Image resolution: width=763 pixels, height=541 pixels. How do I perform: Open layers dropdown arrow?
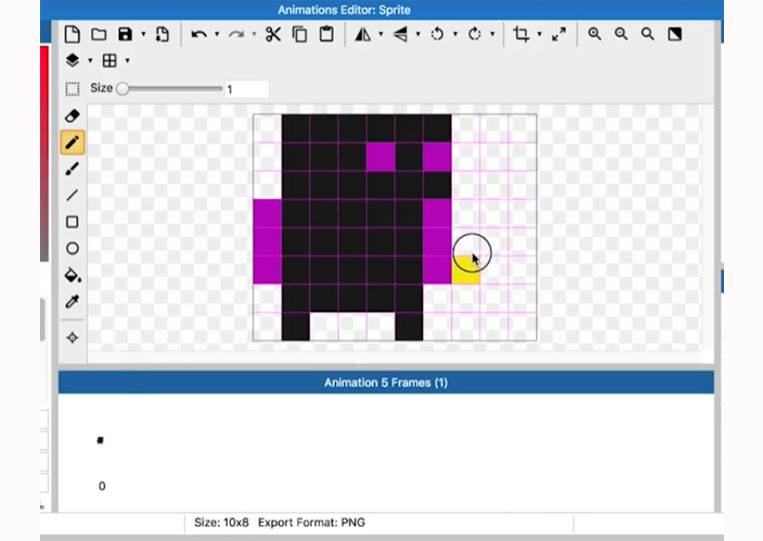tap(90, 60)
